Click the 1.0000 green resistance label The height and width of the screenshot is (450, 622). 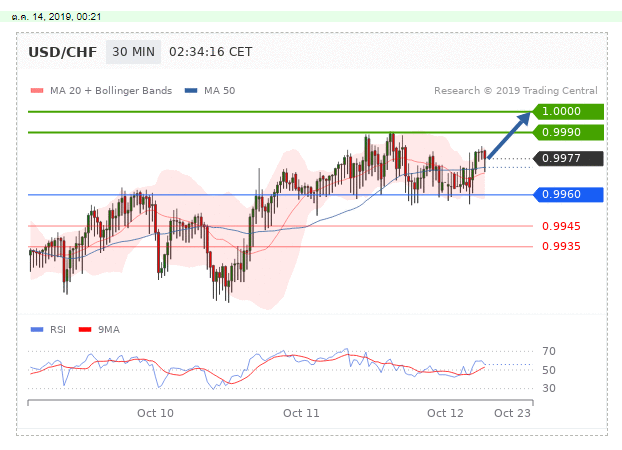pos(567,112)
